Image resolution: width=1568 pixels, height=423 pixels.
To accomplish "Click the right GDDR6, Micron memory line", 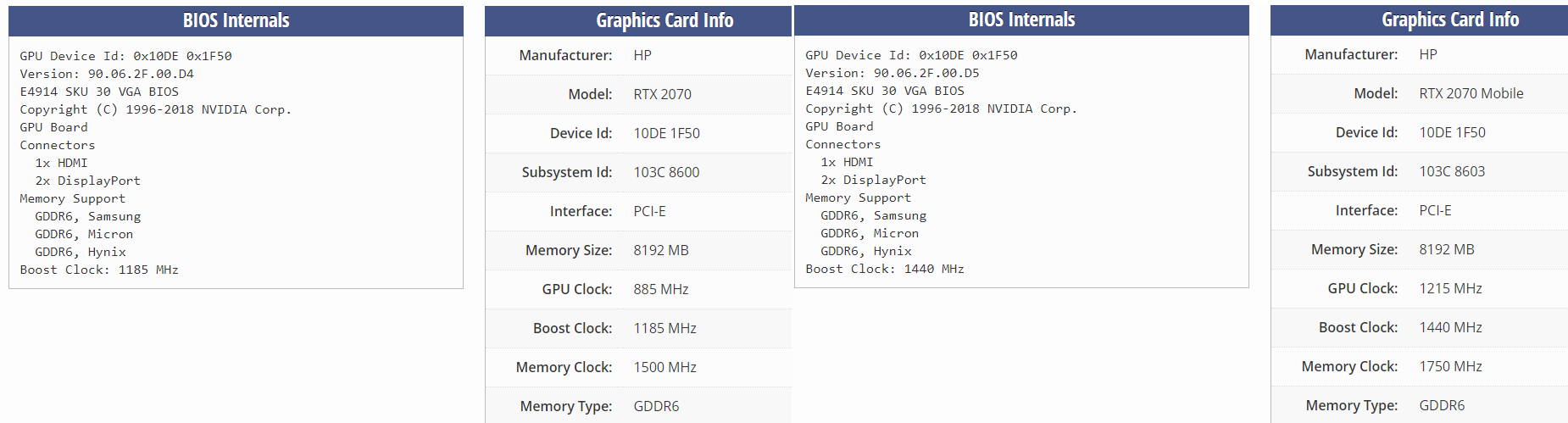I will (x=870, y=233).
